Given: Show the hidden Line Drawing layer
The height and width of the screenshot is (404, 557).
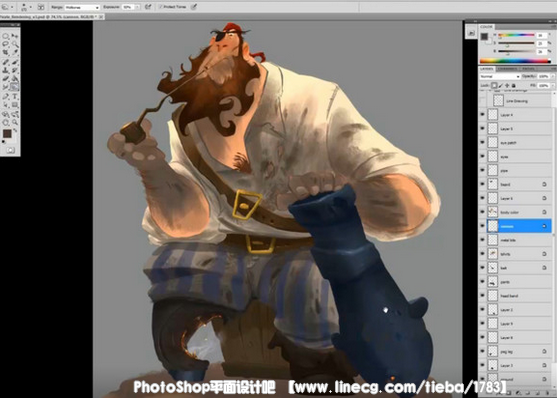Looking at the screenshot, I should (x=482, y=101).
